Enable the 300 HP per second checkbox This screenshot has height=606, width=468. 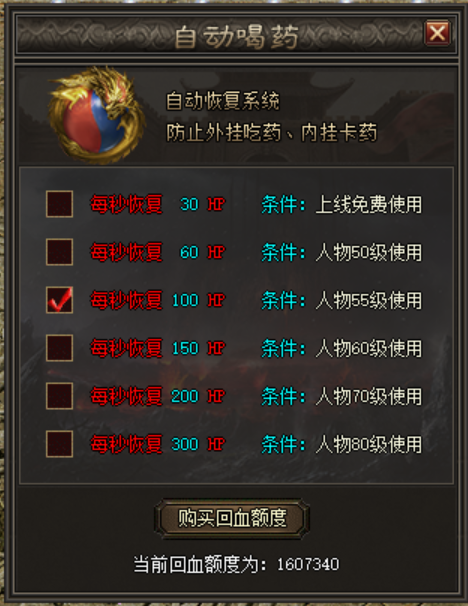point(59,444)
